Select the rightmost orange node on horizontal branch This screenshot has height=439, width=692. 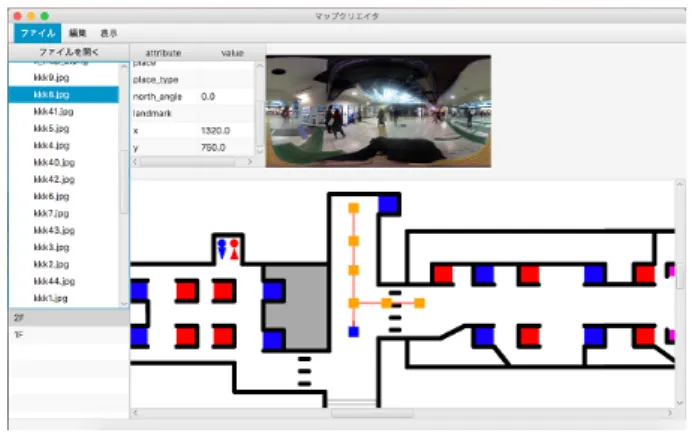(419, 303)
